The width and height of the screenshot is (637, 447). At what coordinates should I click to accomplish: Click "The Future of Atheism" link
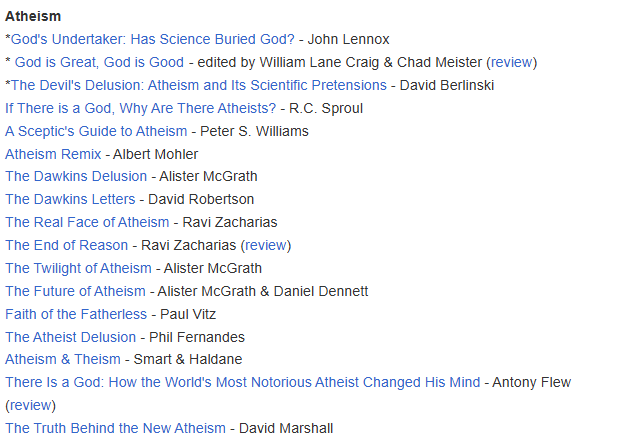[75, 291]
